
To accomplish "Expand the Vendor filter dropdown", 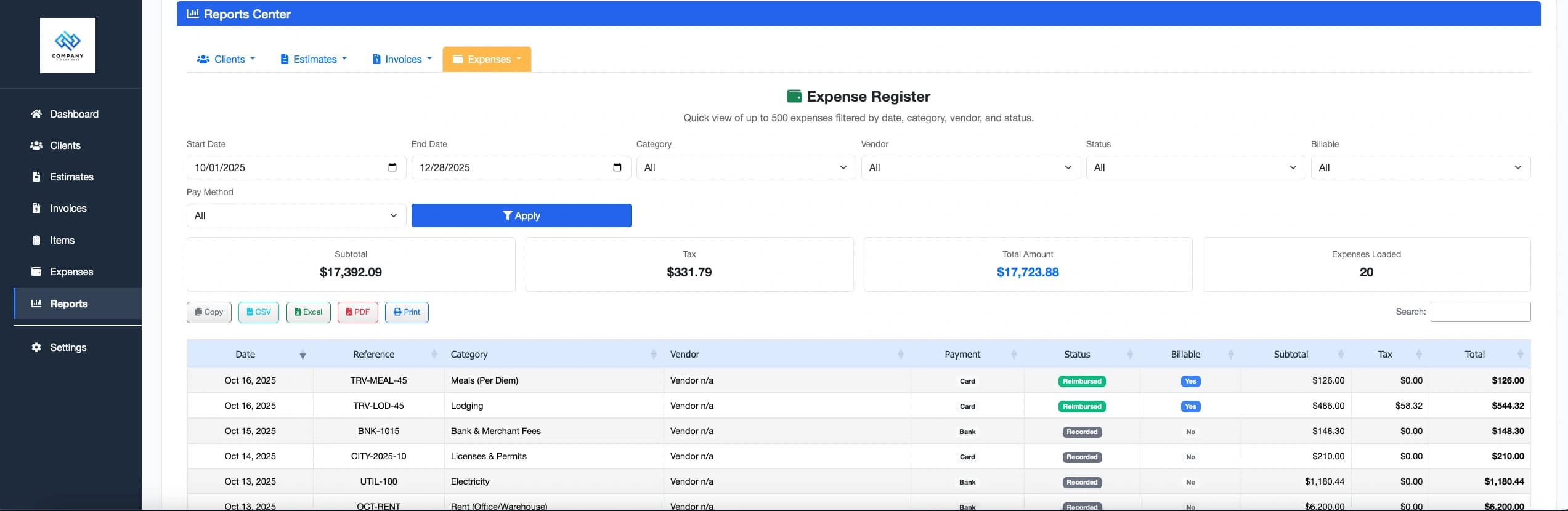I will pos(971,167).
